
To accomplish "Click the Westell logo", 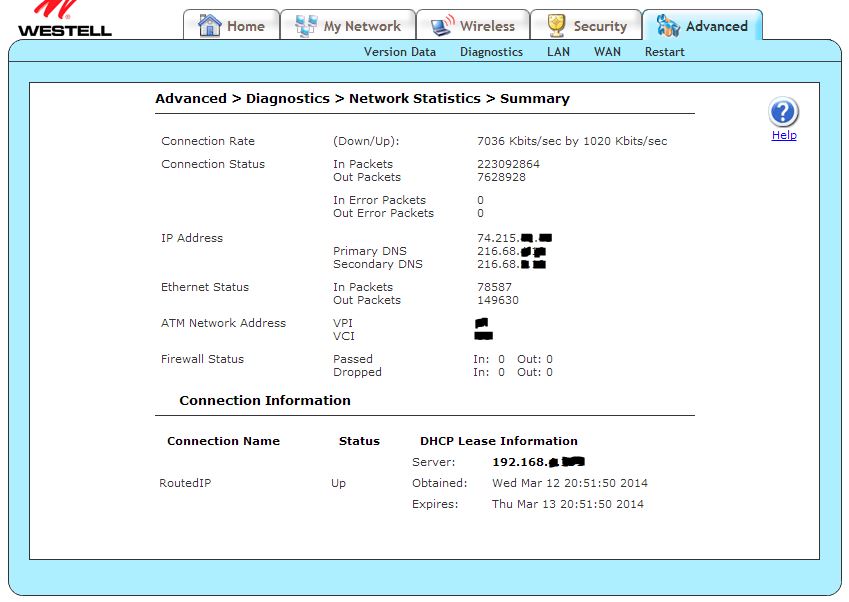I will (x=64, y=18).
